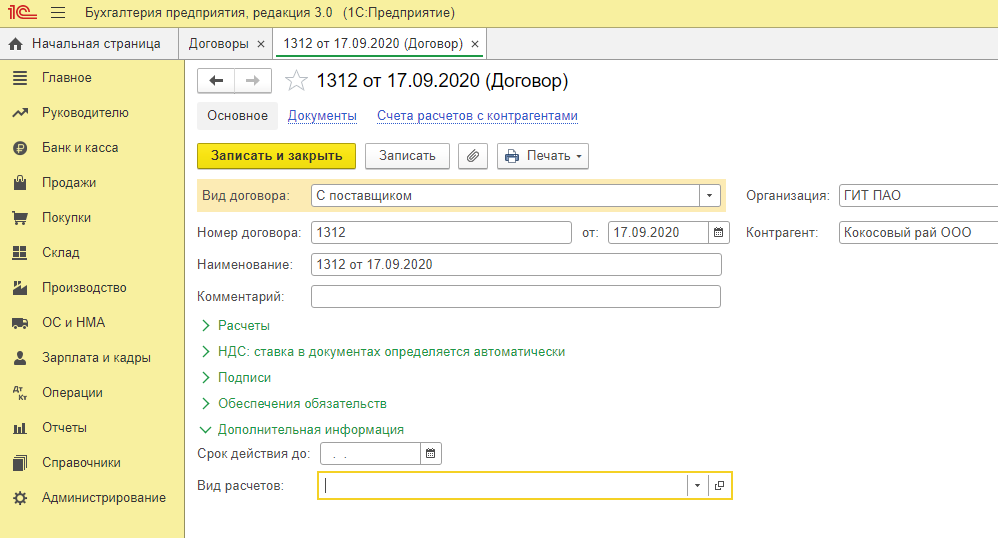
Task: Click the Записать button
Action: [407, 156]
